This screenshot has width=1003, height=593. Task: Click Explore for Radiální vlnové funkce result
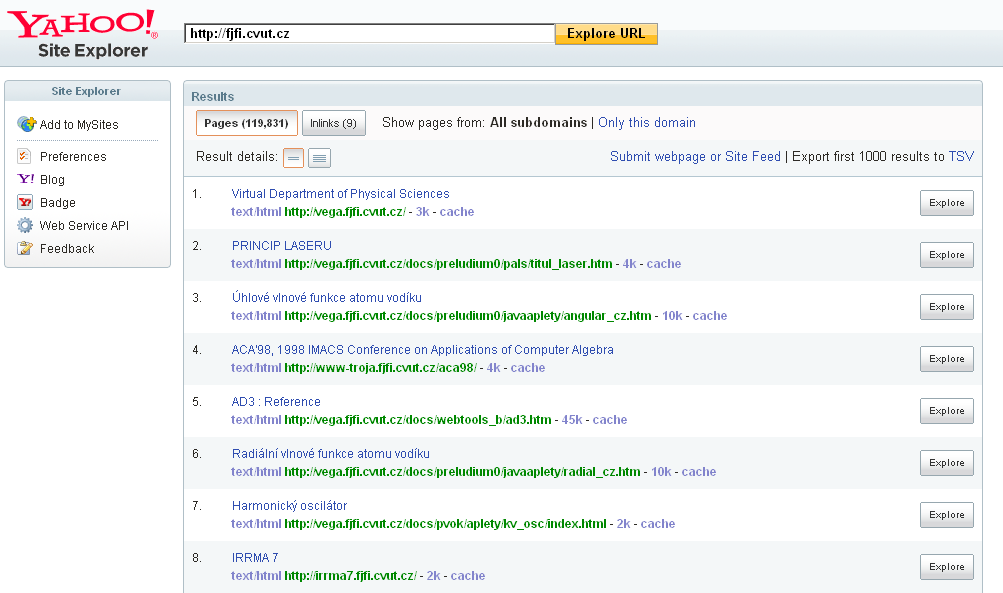[947, 463]
